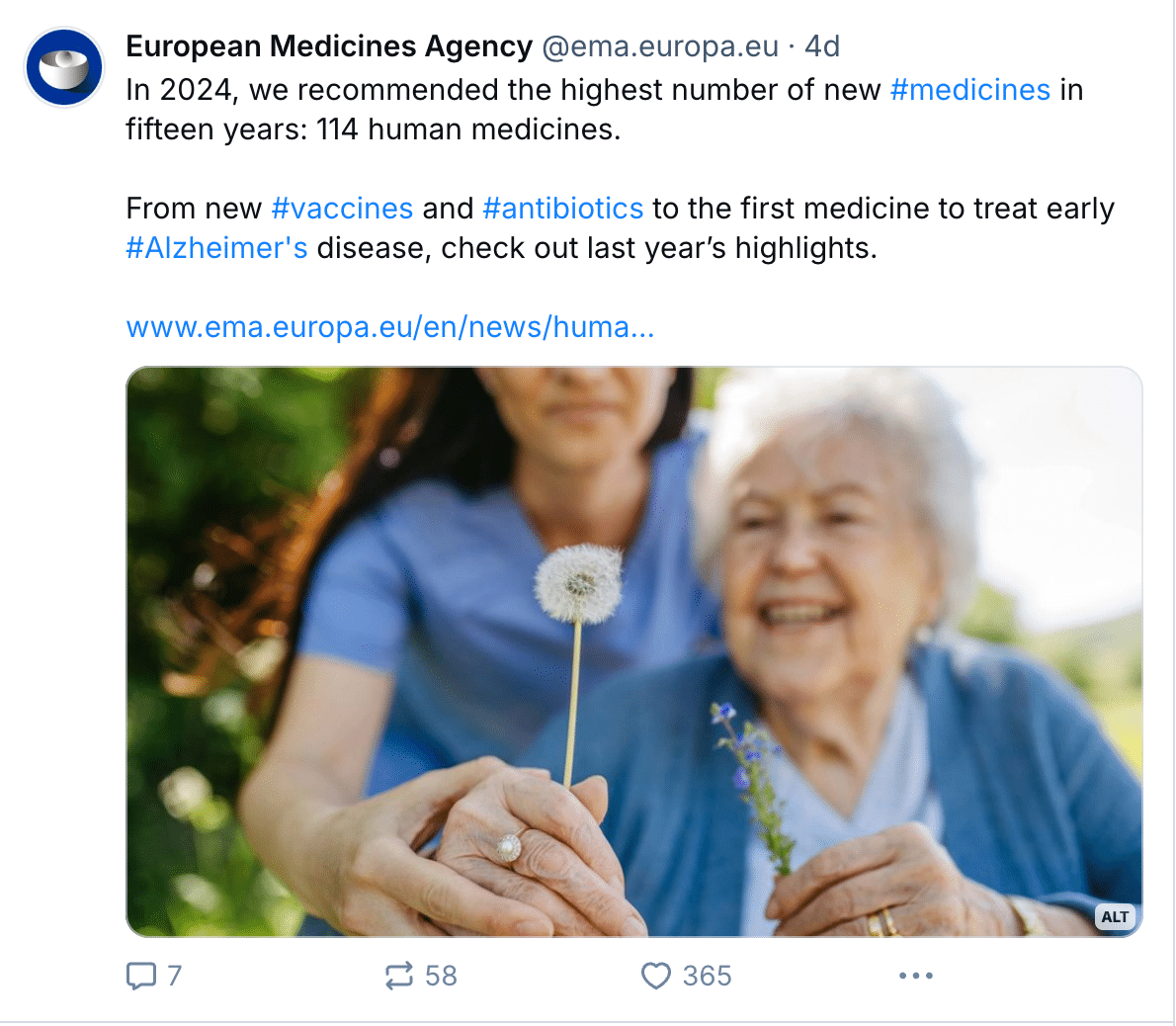View the European Medicines Agency avatar
Screen dimensions: 1176x1026
point(64,67)
